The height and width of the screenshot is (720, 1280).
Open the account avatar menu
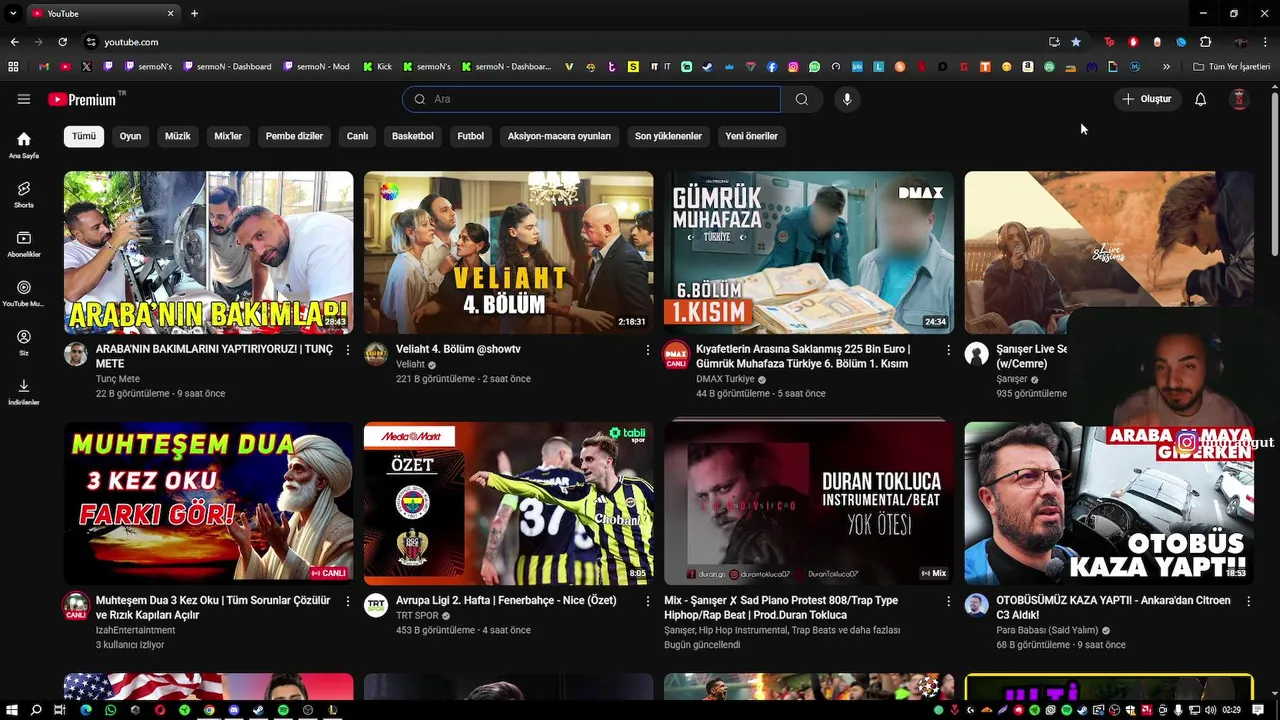tap(1239, 99)
